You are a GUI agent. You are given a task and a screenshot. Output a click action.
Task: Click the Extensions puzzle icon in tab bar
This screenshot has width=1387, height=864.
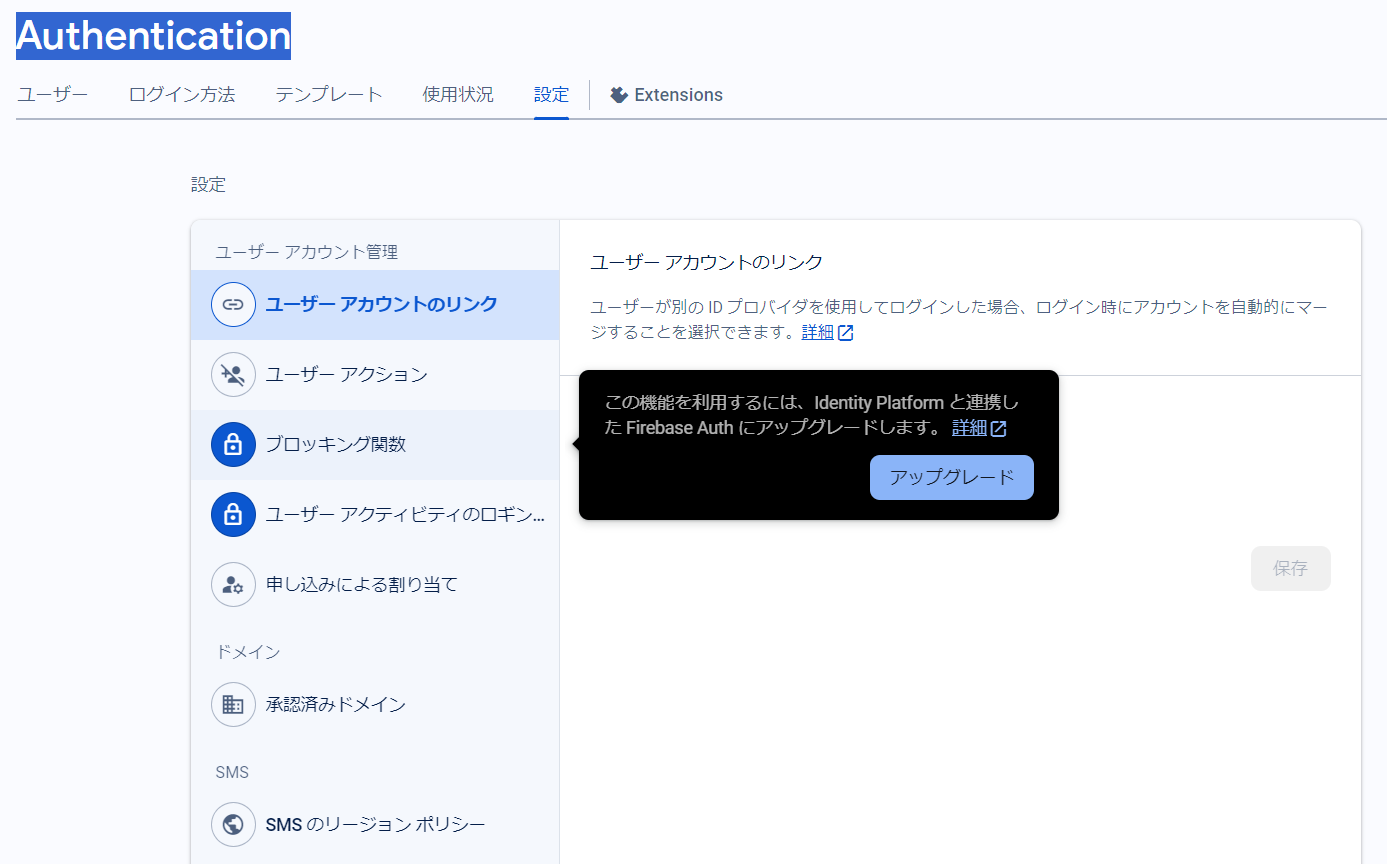619,95
